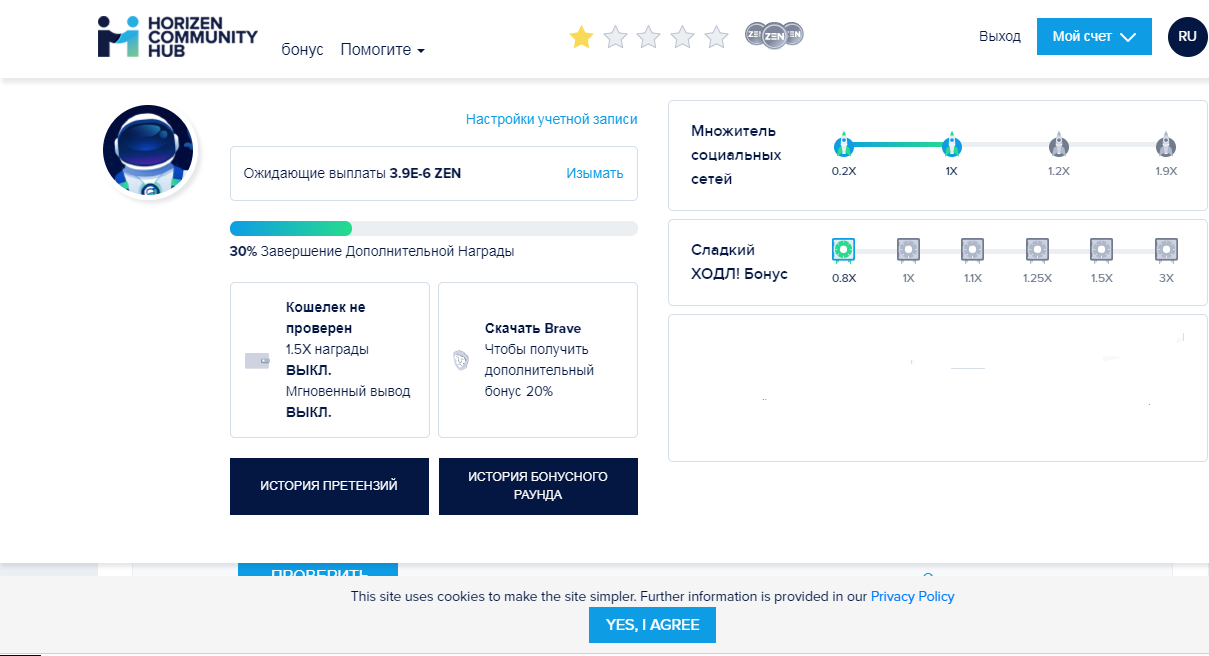Image resolution: width=1209 pixels, height=656 pixels.
Task: Click the 0.2X social multiplier rocket
Action: click(844, 145)
